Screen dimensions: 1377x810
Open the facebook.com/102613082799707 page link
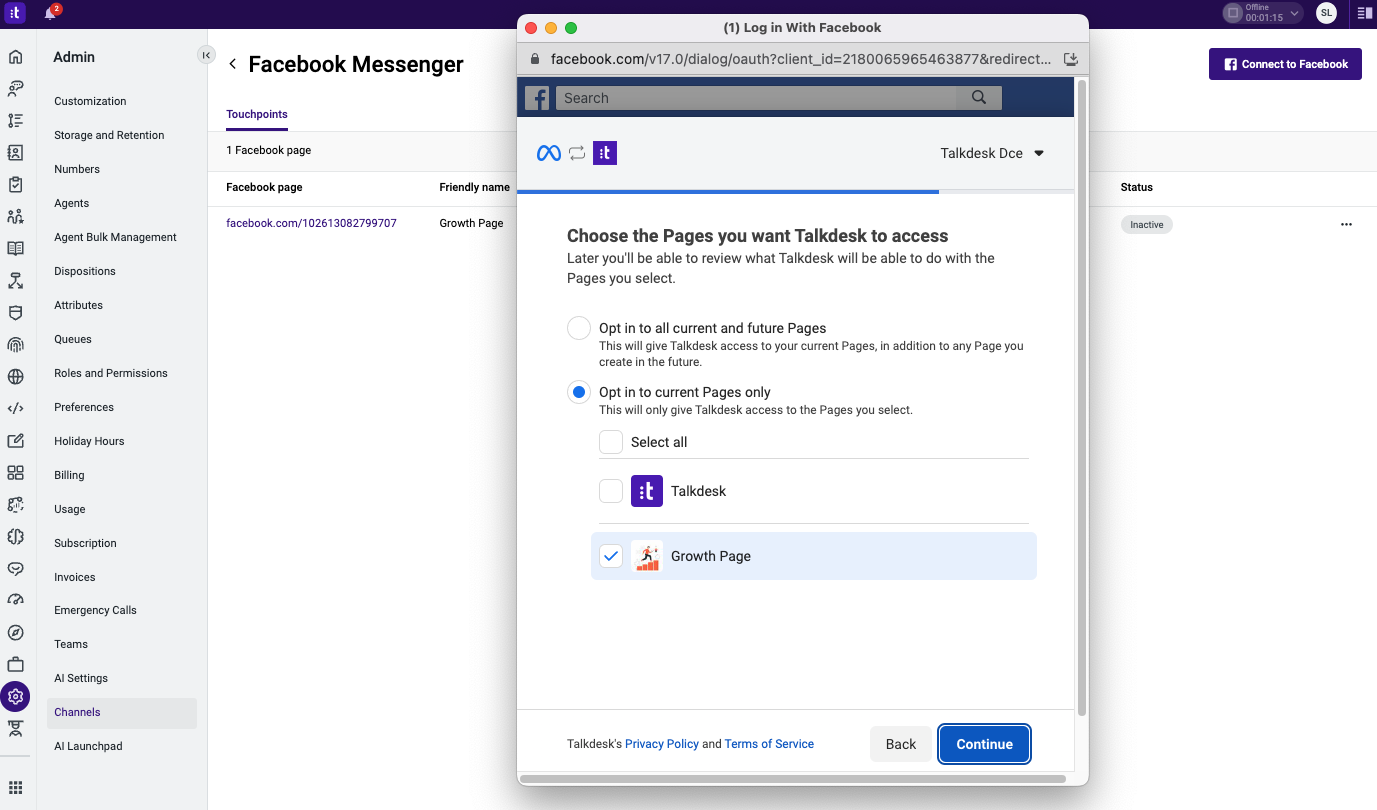tap(311, 223)
